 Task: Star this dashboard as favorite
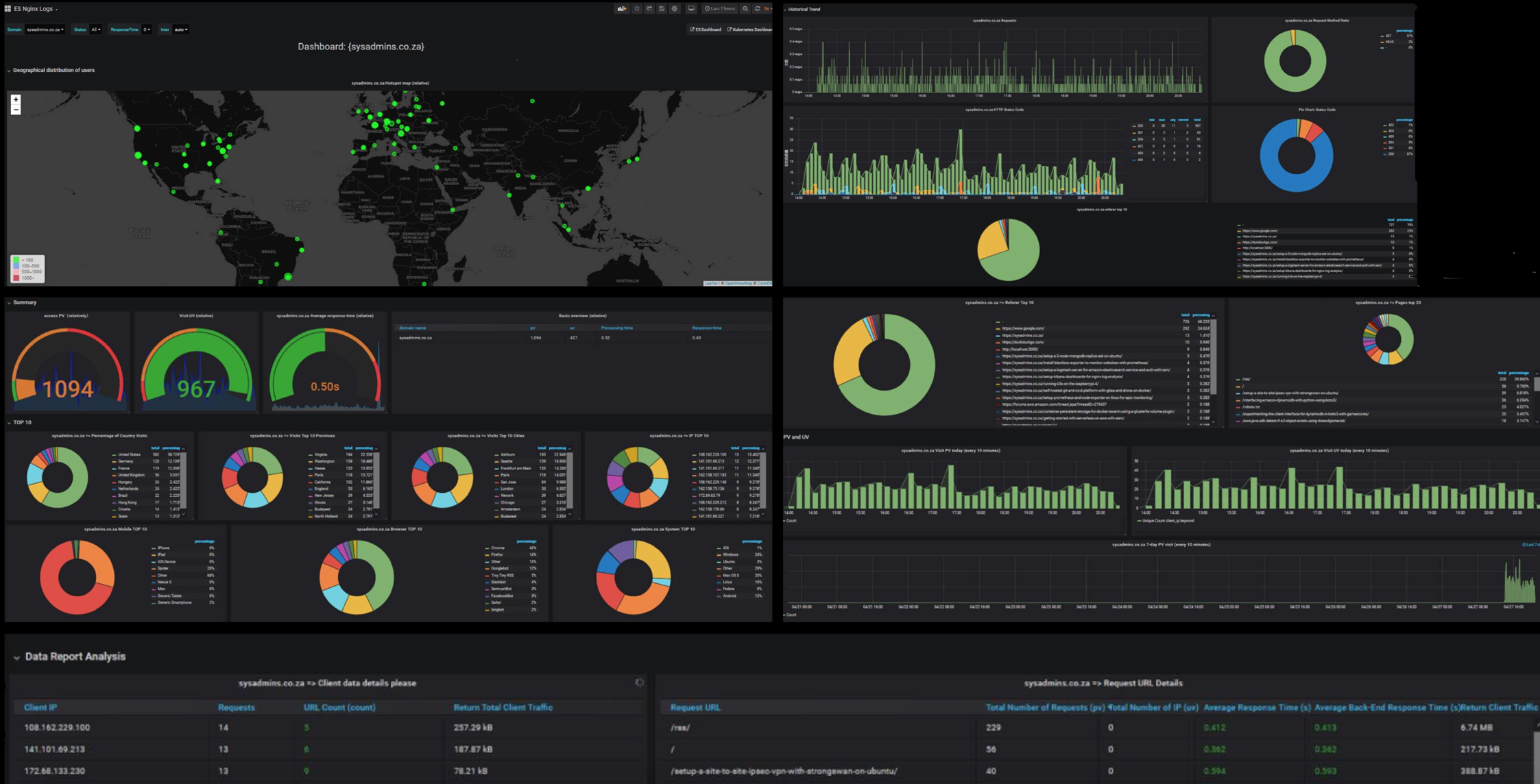[637, 9]
